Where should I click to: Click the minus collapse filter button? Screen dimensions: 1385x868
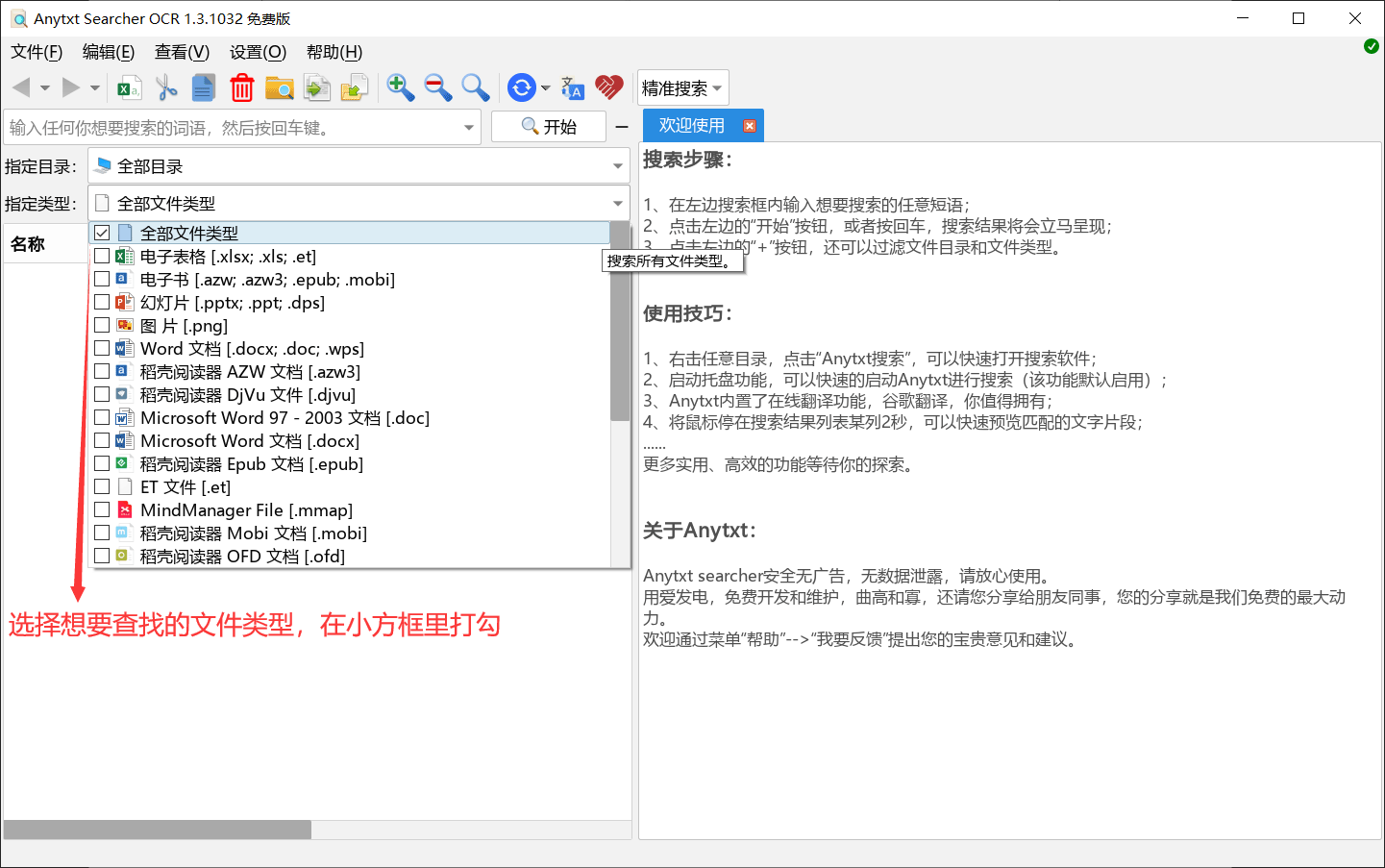622,127
